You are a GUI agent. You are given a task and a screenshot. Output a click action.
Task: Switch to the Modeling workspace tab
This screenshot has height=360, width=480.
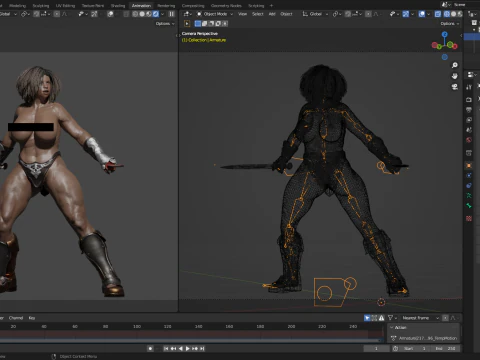coord(18,6)
